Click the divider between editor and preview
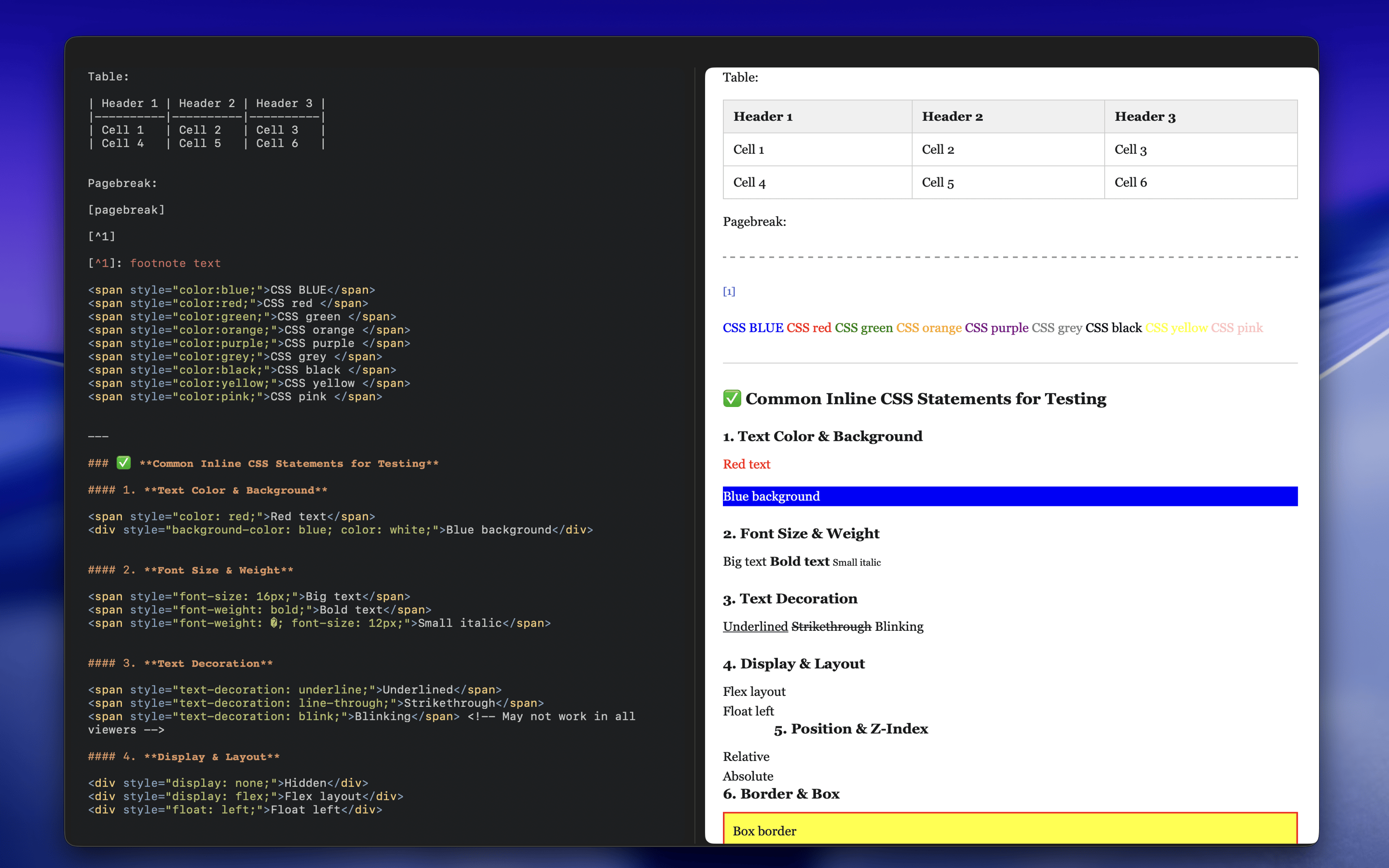This screenshot has width=1389, height=868. 695,453
